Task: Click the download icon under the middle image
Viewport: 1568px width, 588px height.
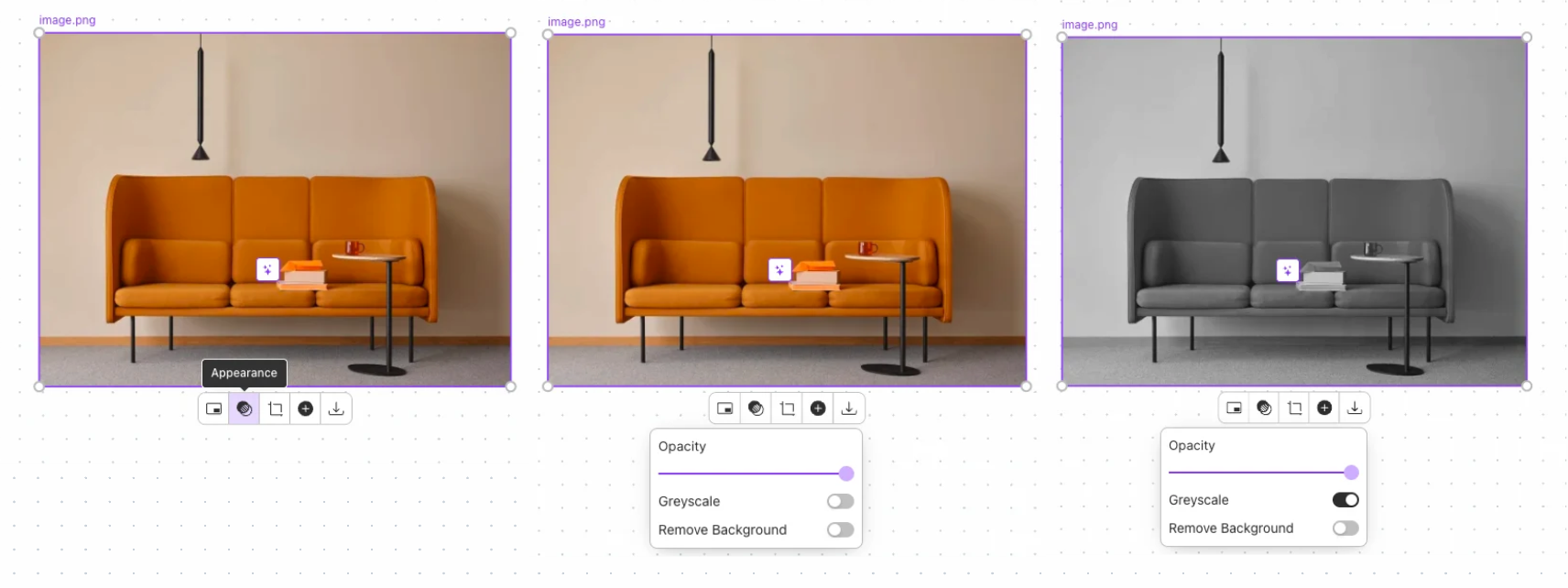Action: [849, 408]
